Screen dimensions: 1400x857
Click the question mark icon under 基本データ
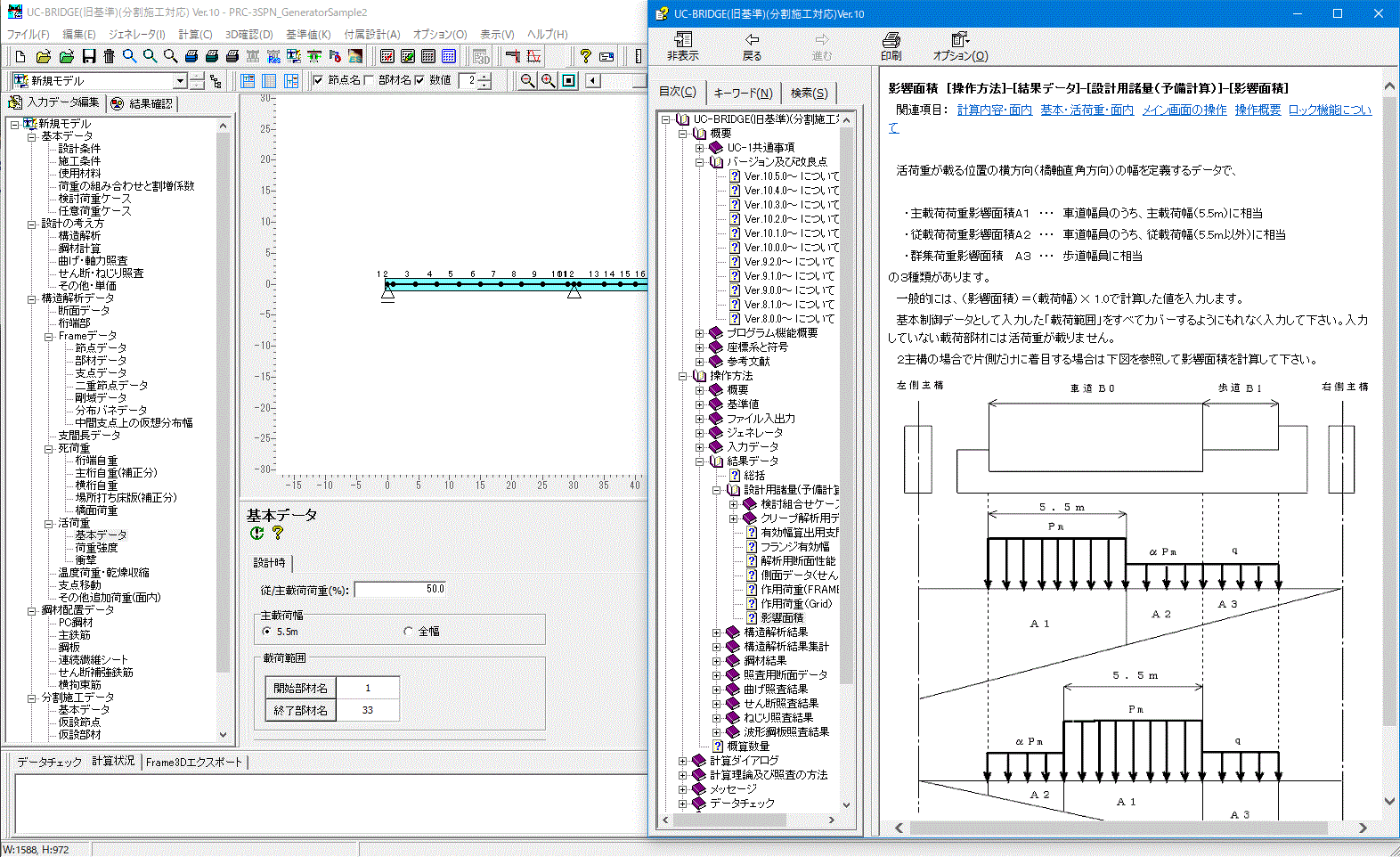(x=278, y=533)
